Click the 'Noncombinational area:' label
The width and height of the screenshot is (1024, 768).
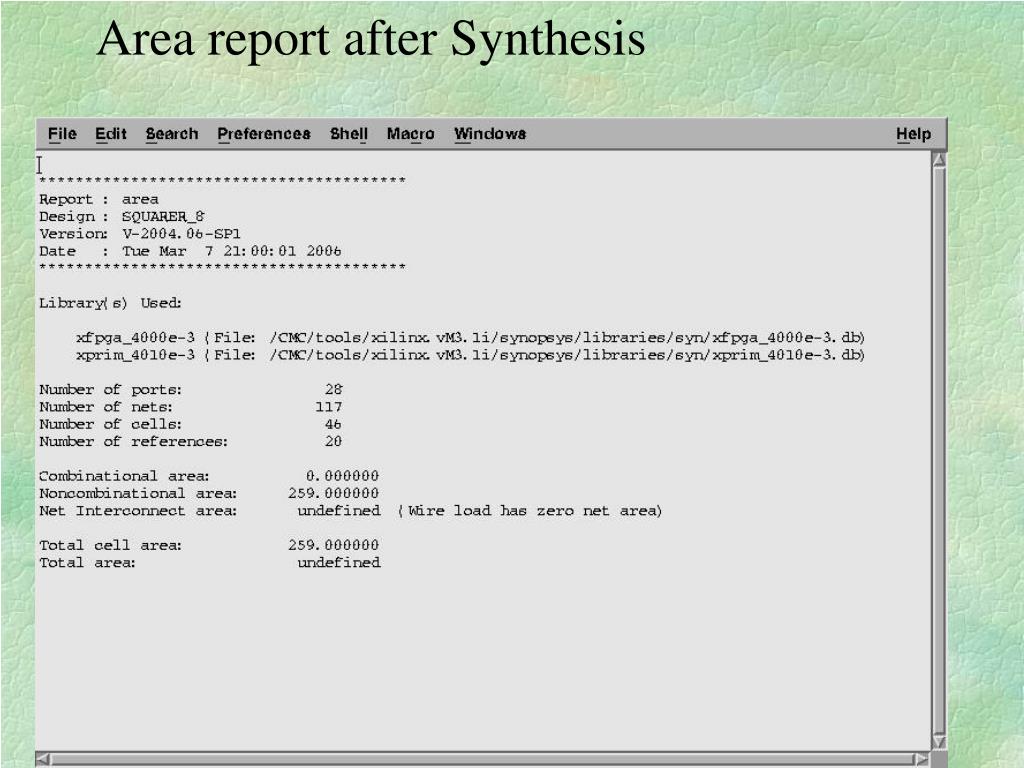[138, 494]
